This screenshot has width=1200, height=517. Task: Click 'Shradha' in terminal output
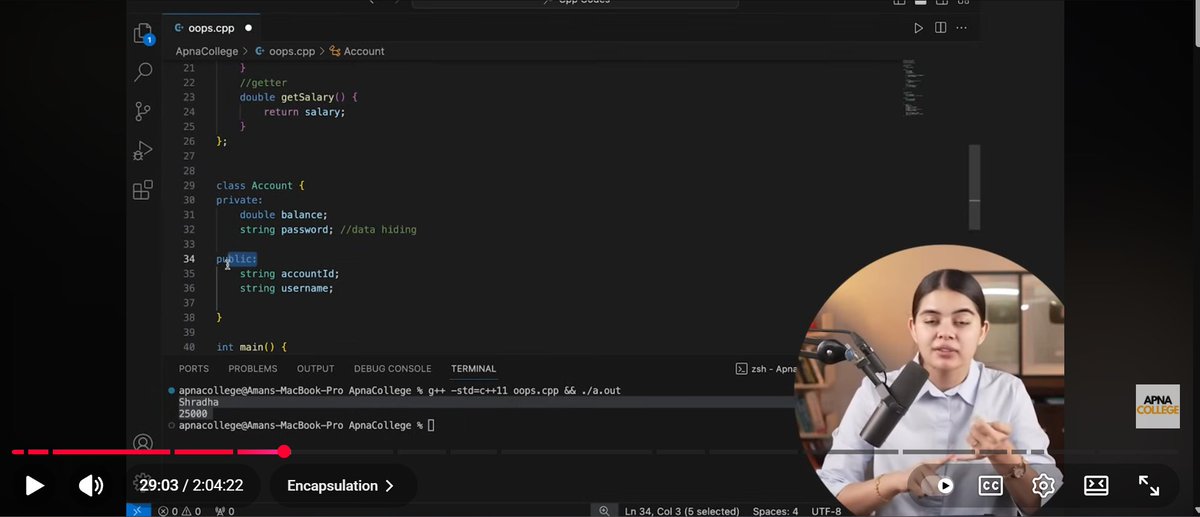coord(198,402)
